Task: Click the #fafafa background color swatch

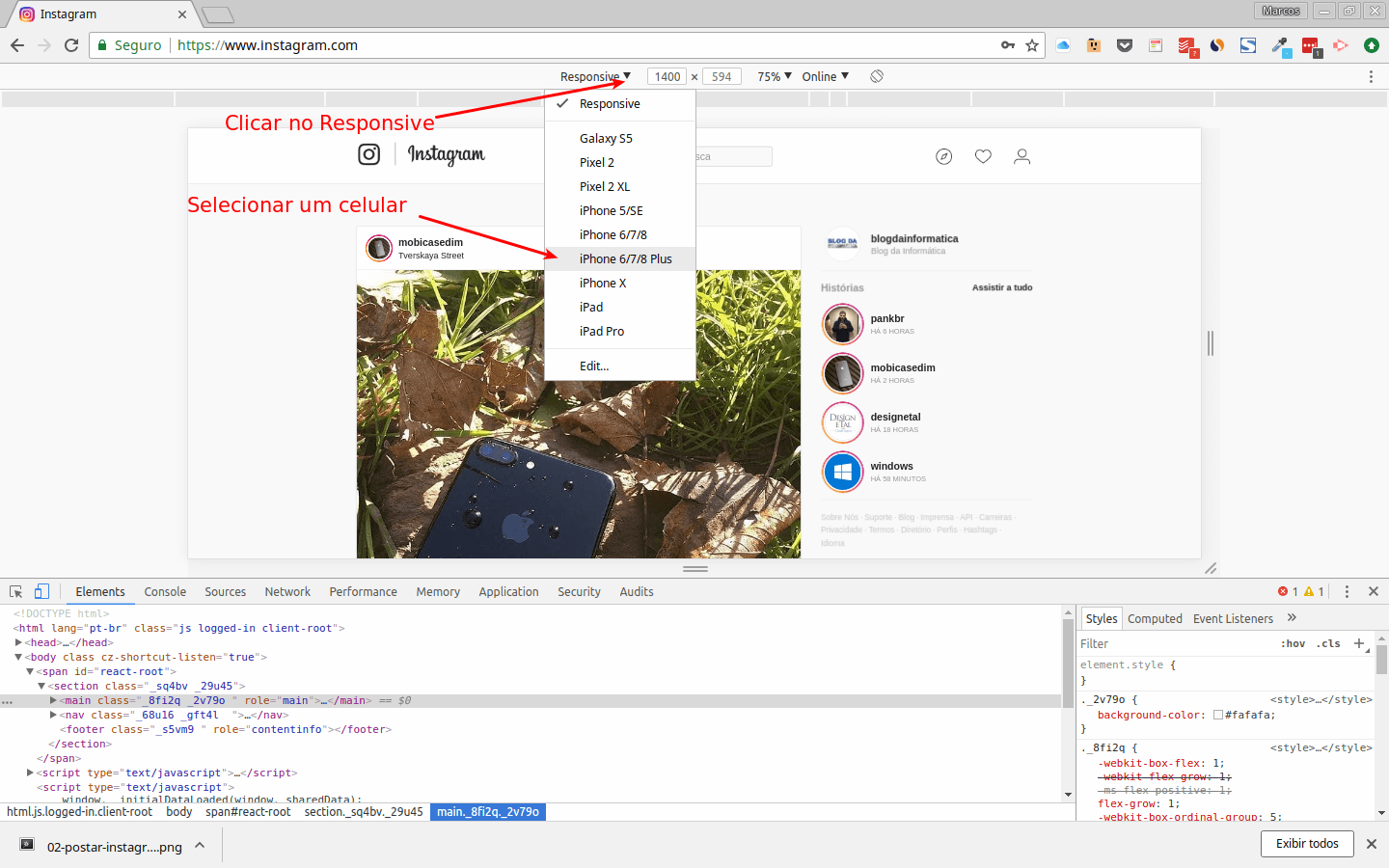Action: [1218, 715]
